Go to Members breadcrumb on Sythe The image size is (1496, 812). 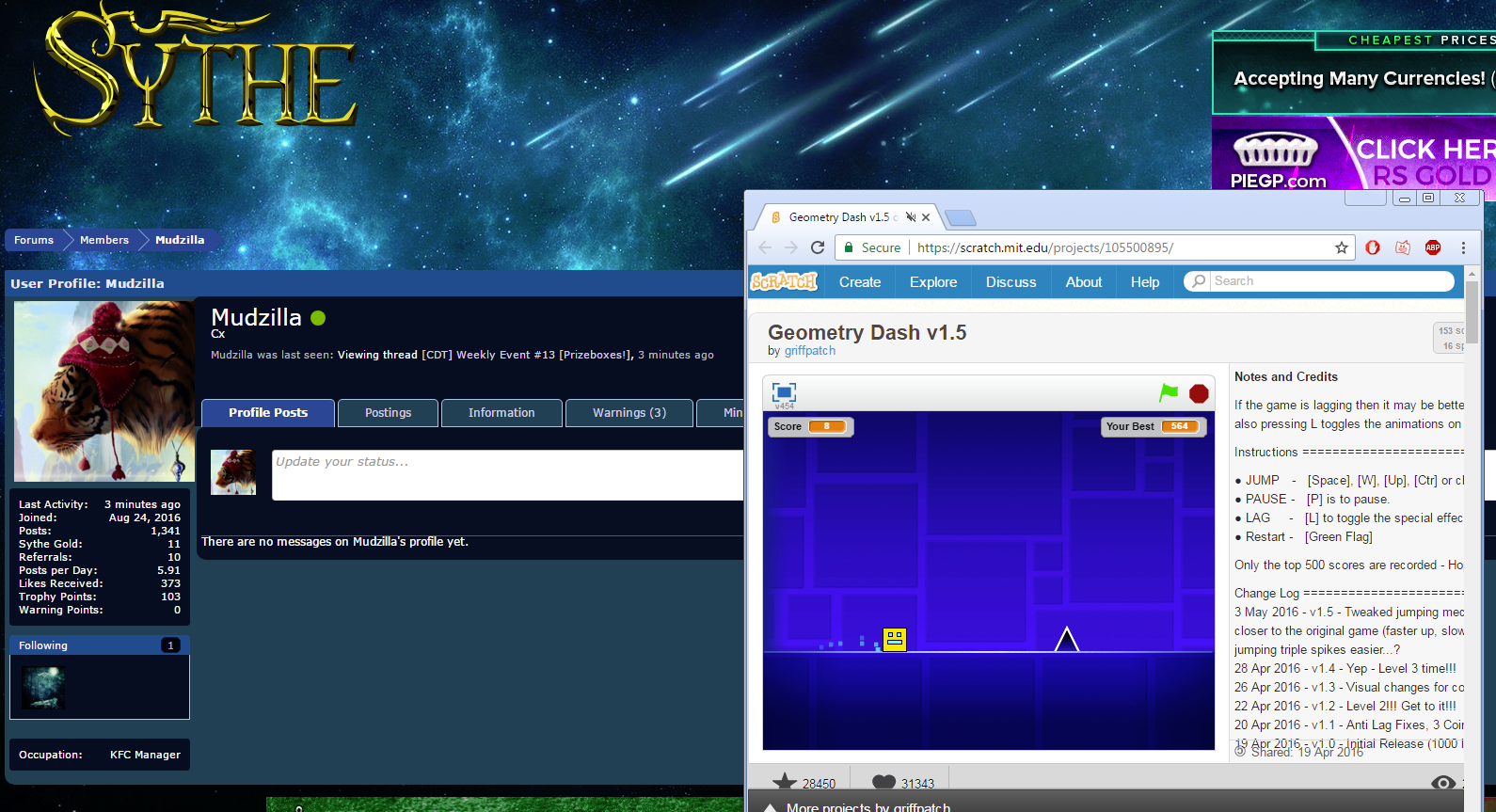tap(104, 240)
